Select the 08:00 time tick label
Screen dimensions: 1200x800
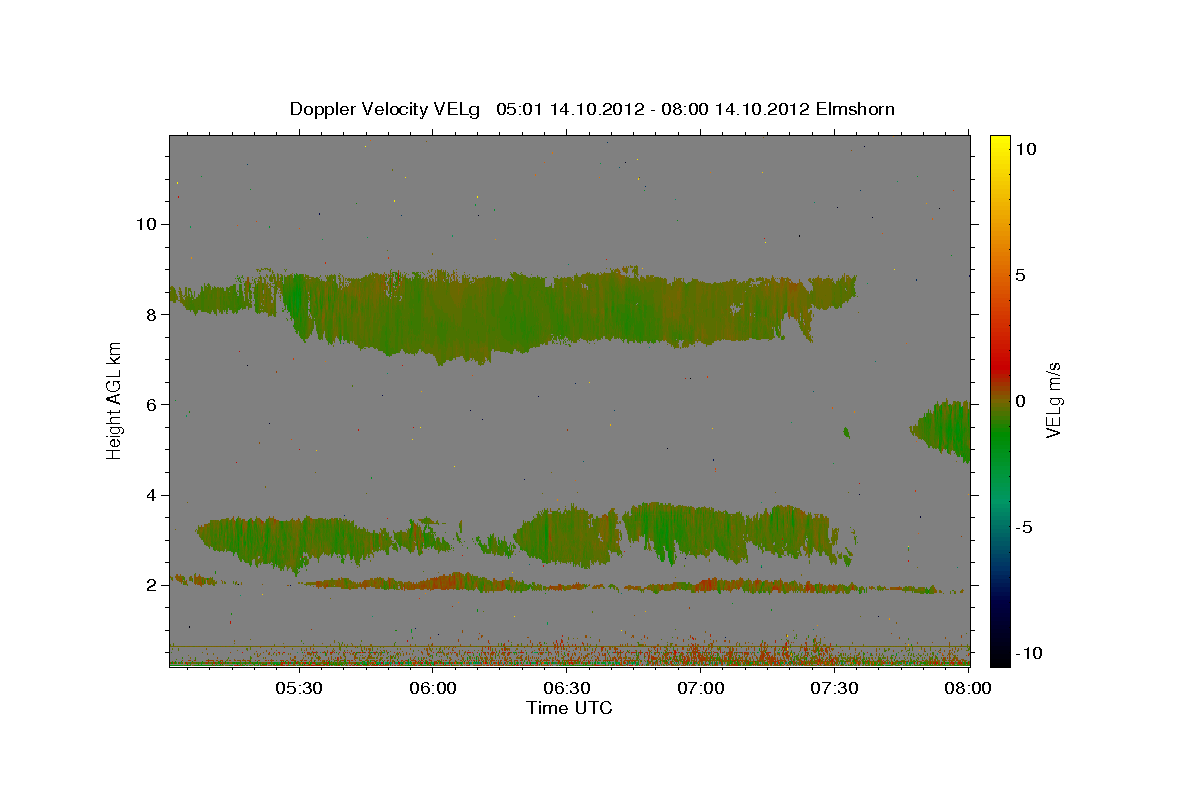(969, 689)
